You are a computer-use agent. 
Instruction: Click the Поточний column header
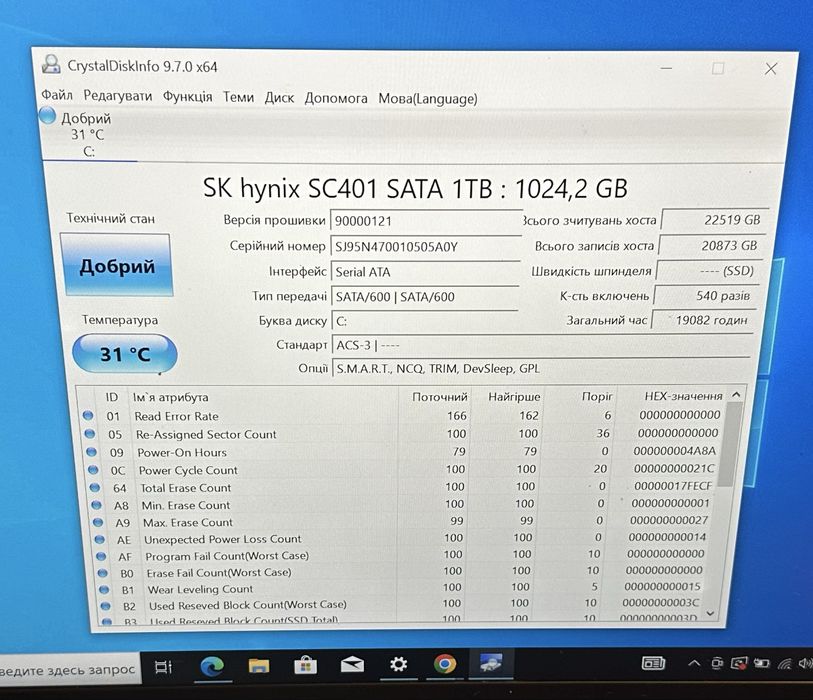pos(440,397)
